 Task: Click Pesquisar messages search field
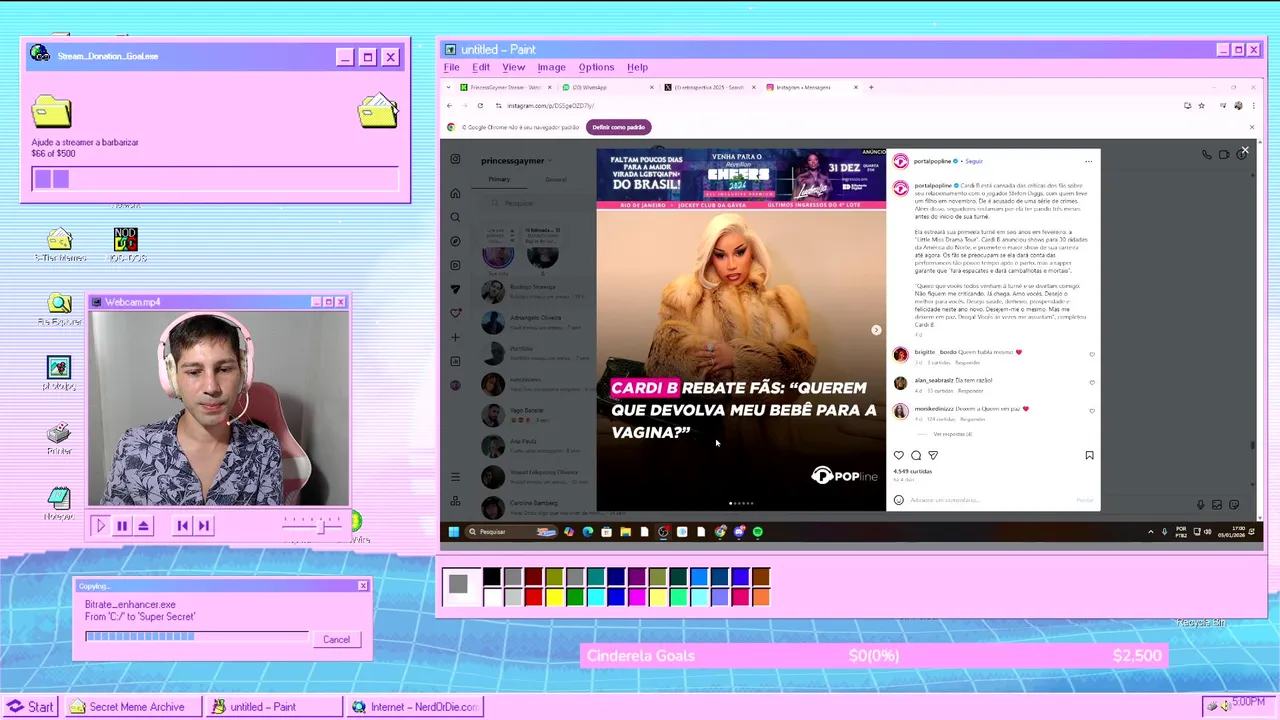[x=535, y=203]
